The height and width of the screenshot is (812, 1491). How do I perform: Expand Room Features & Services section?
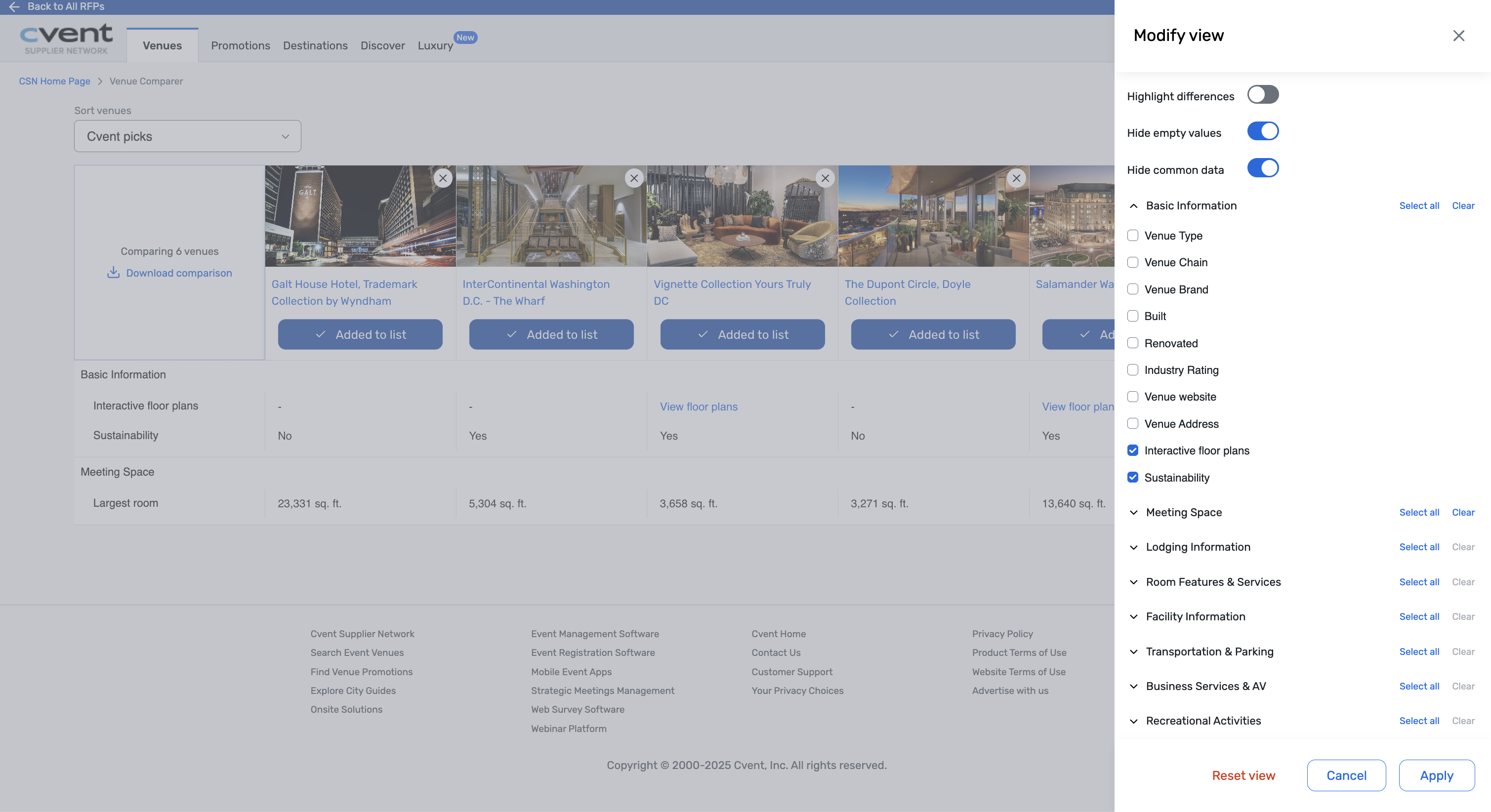point(1134,582)
